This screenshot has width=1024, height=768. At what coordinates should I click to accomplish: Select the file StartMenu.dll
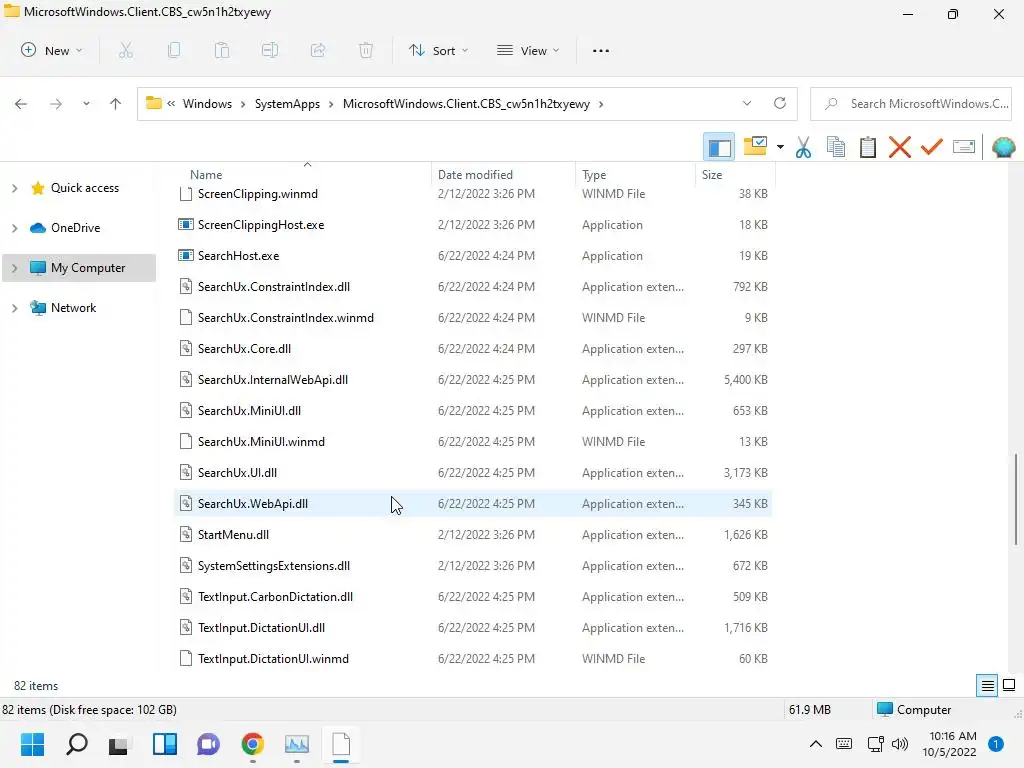473,535
